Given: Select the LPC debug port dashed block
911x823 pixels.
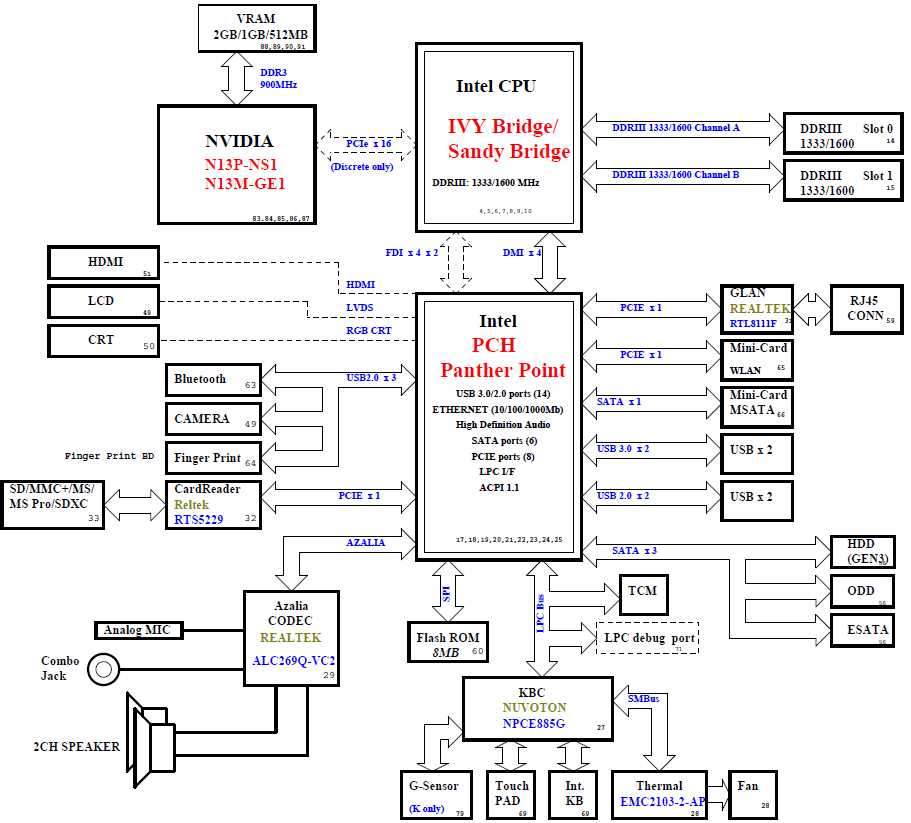Looking at the screenshot, I should [x=647, y=638].
